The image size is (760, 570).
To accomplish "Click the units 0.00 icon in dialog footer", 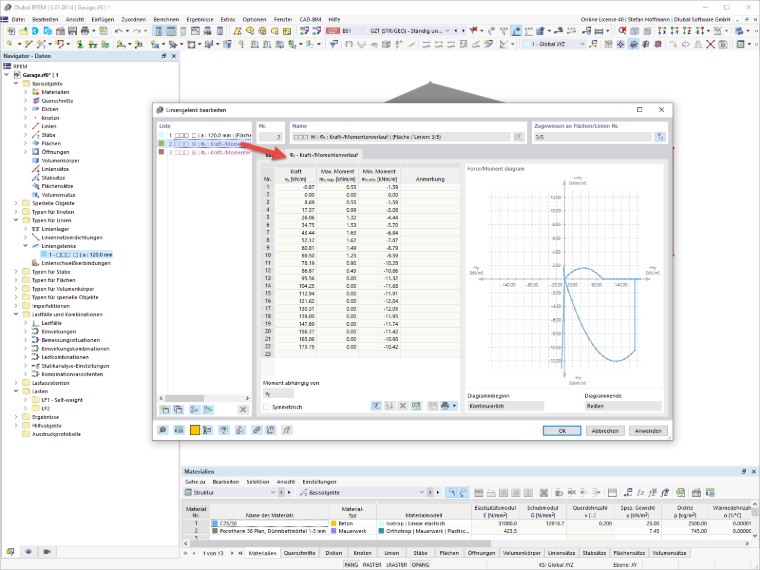I will [x=179, y=430].
